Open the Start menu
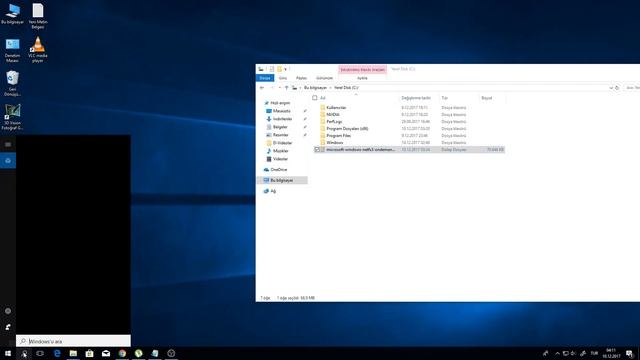 8,353
